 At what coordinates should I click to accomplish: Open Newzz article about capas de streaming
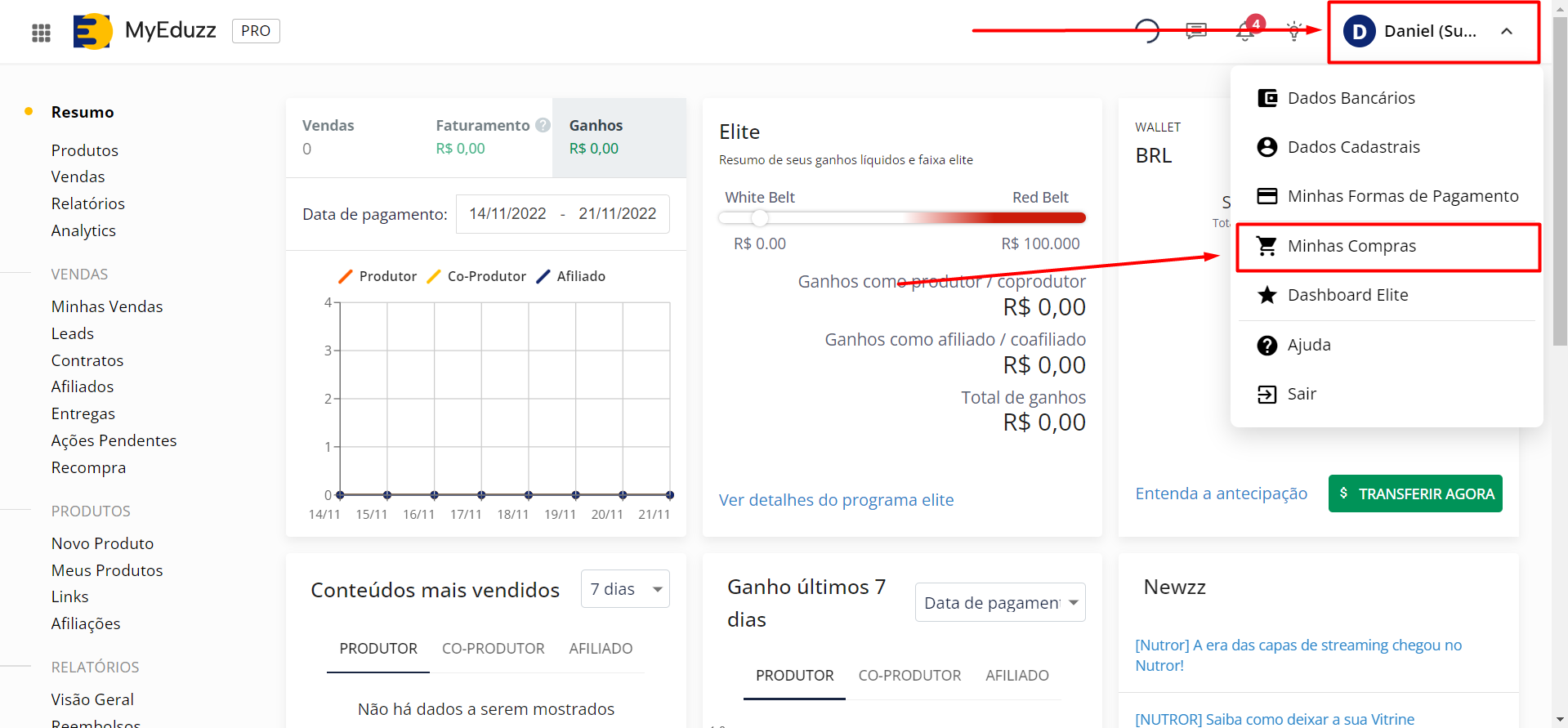[1298, 655]
